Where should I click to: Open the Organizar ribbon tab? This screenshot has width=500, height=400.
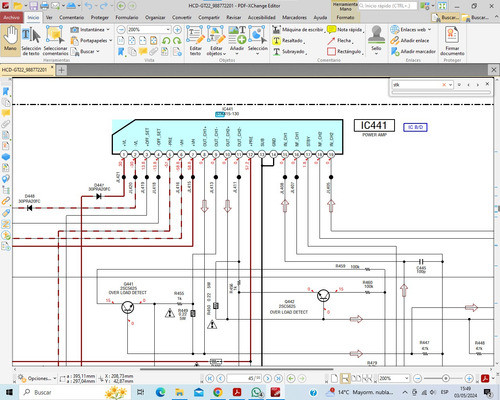(x=155, y=17)
